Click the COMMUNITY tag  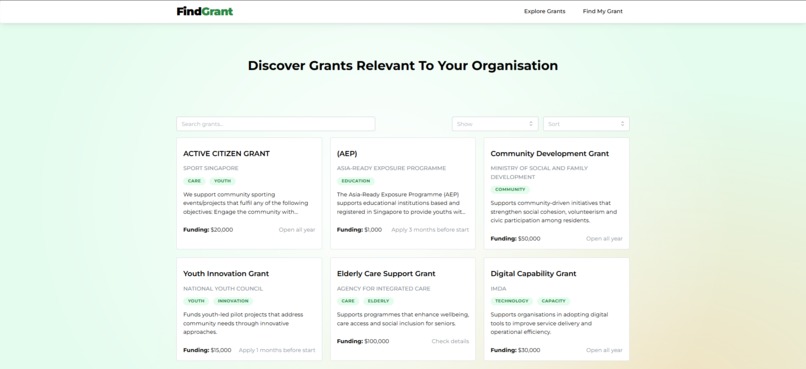point(510,190)
